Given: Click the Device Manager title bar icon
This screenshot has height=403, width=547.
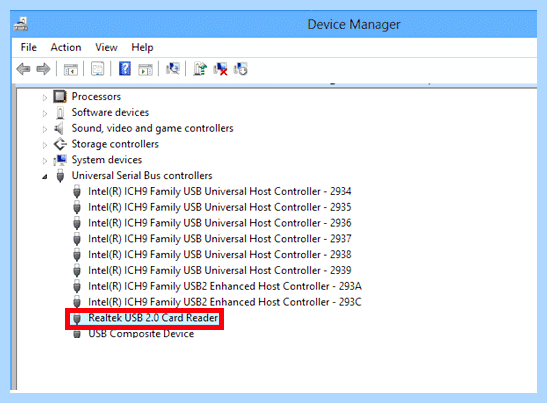Looking at the screenshot, I should coord(21,24).
